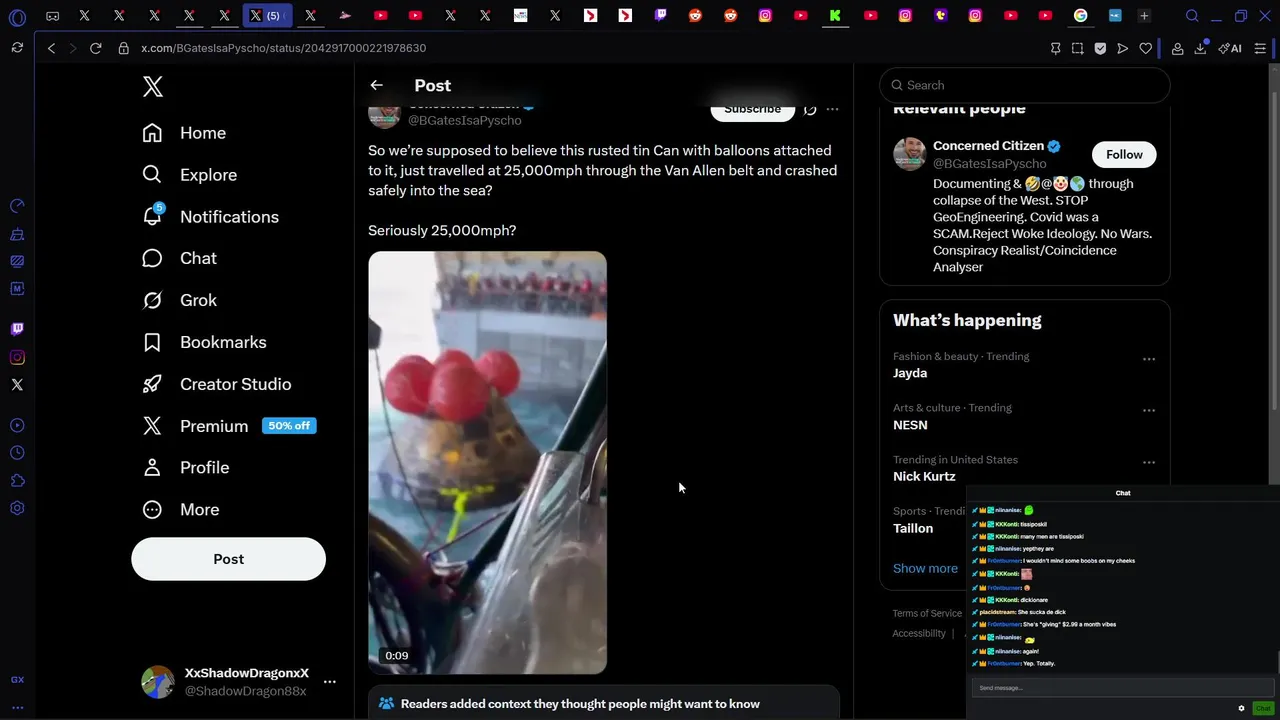Open Grok in the X navigation
1280x720 pixels.
point(179,301)
